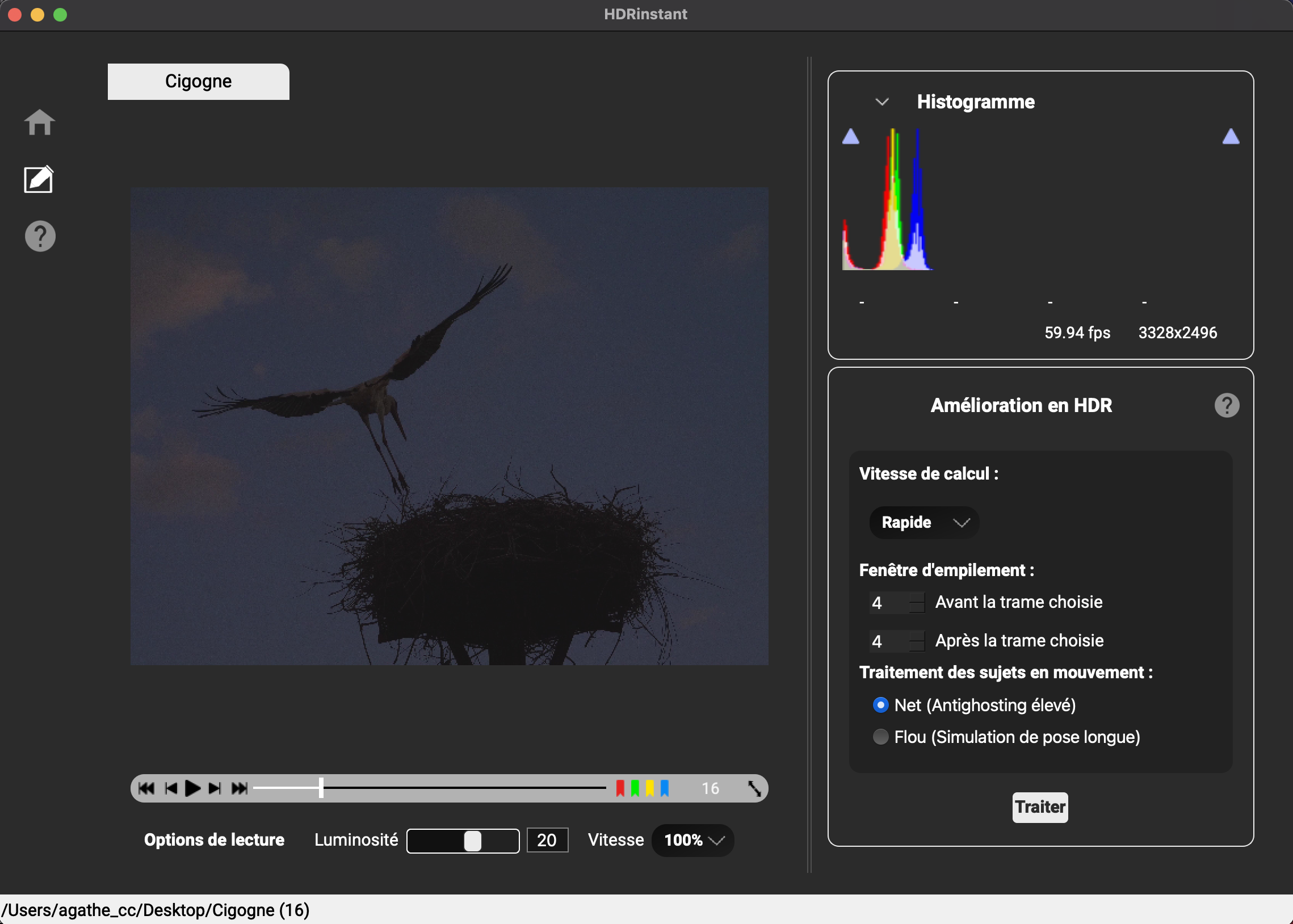
Task: Toggle the fullscreen expand arrow icon
Action: point(754,788)
